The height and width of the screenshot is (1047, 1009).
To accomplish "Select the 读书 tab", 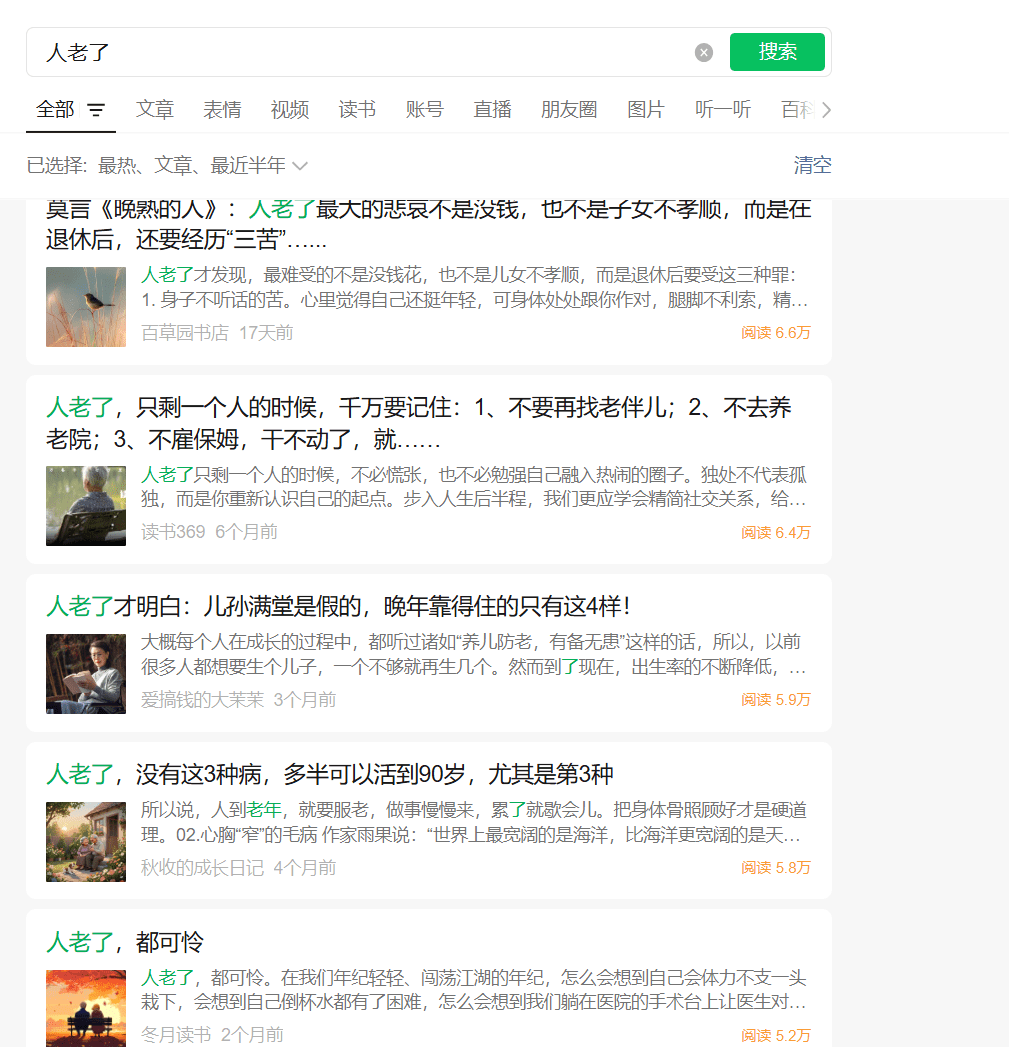I will coord(357,110).
